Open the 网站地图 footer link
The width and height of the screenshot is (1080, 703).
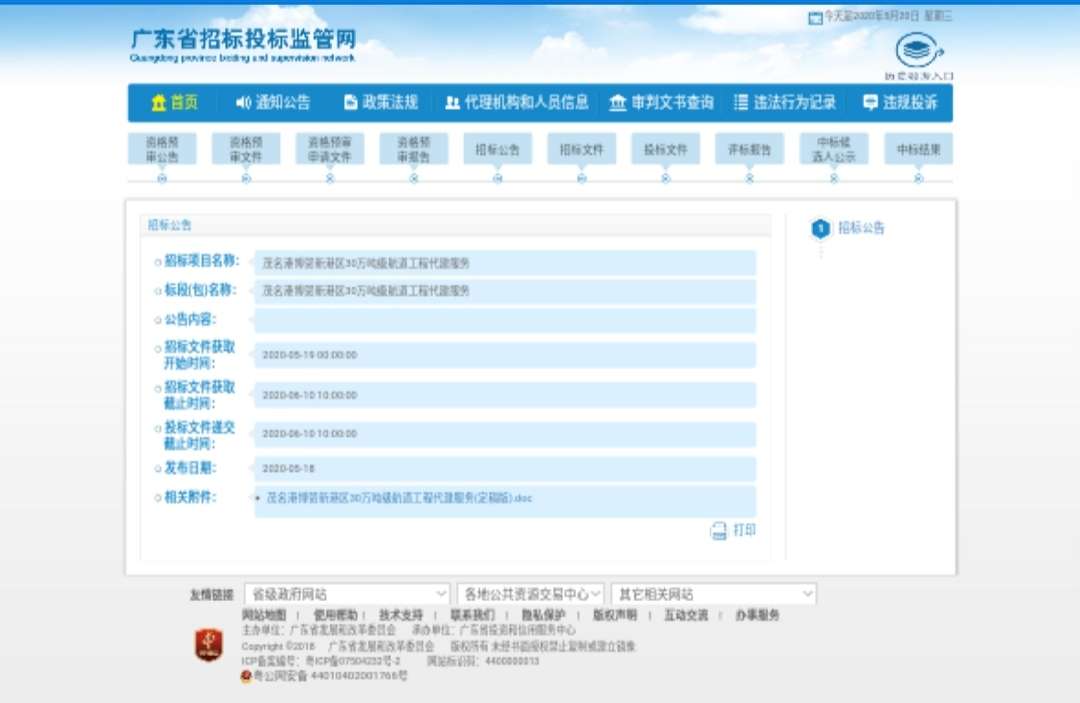pyautogui.click(x=264, y=615)
